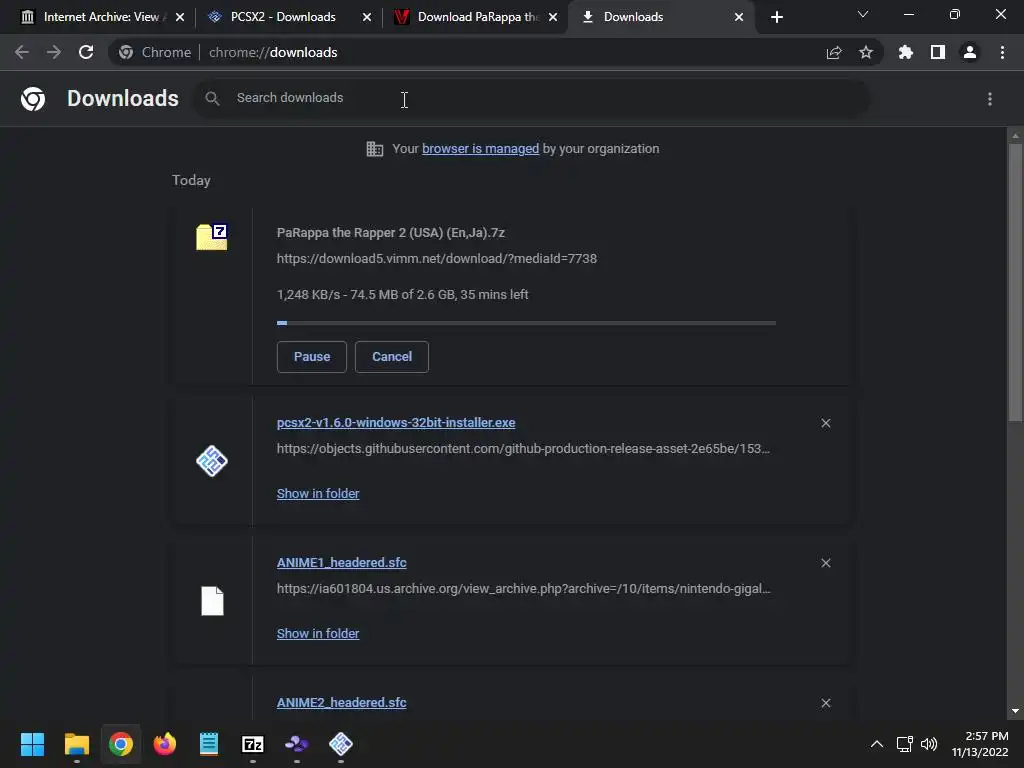Cancel the PaRappa download

[x=392, y=357]
